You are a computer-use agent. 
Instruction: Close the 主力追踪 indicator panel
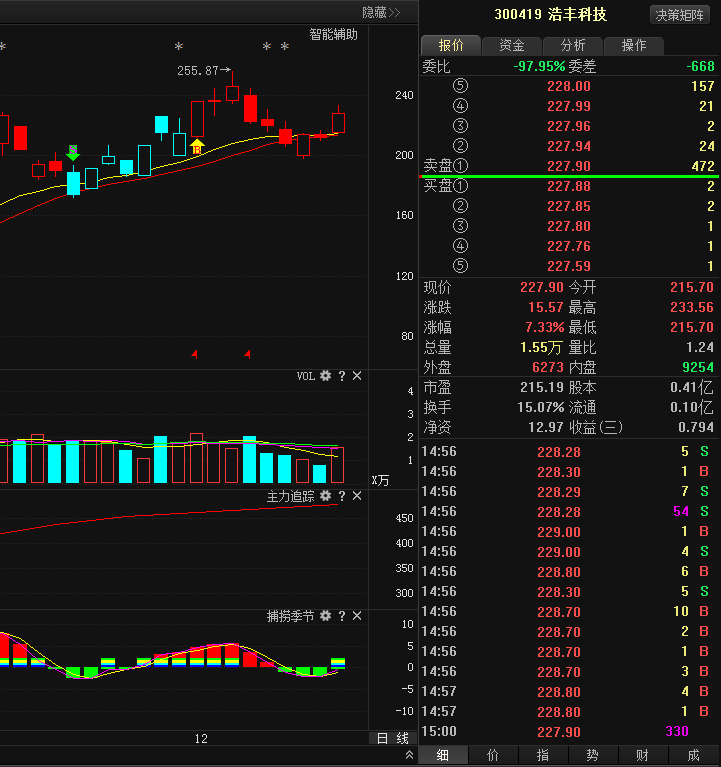tap(357, 496)
